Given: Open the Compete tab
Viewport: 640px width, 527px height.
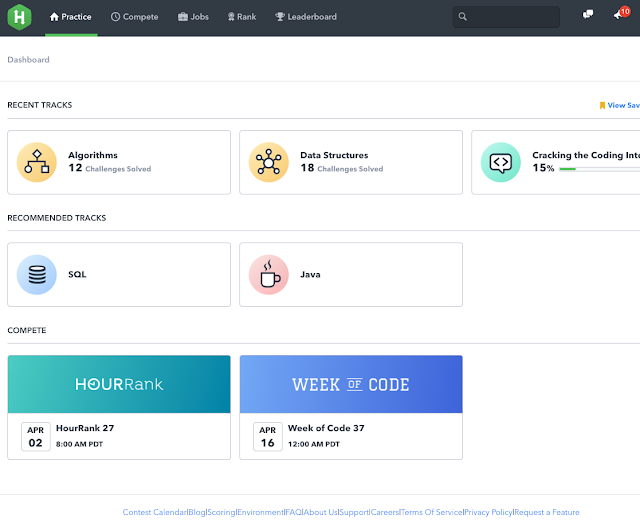Looking at the screenshot, I should (x=135, y=17).
